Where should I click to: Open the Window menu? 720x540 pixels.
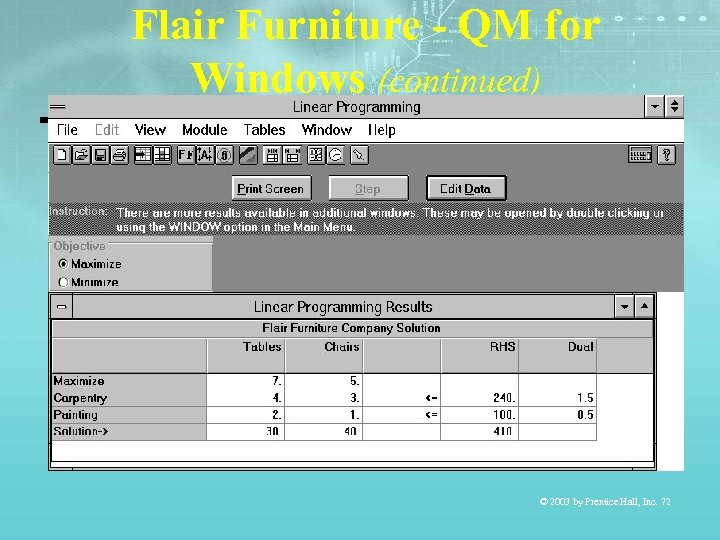click(326, 130)
